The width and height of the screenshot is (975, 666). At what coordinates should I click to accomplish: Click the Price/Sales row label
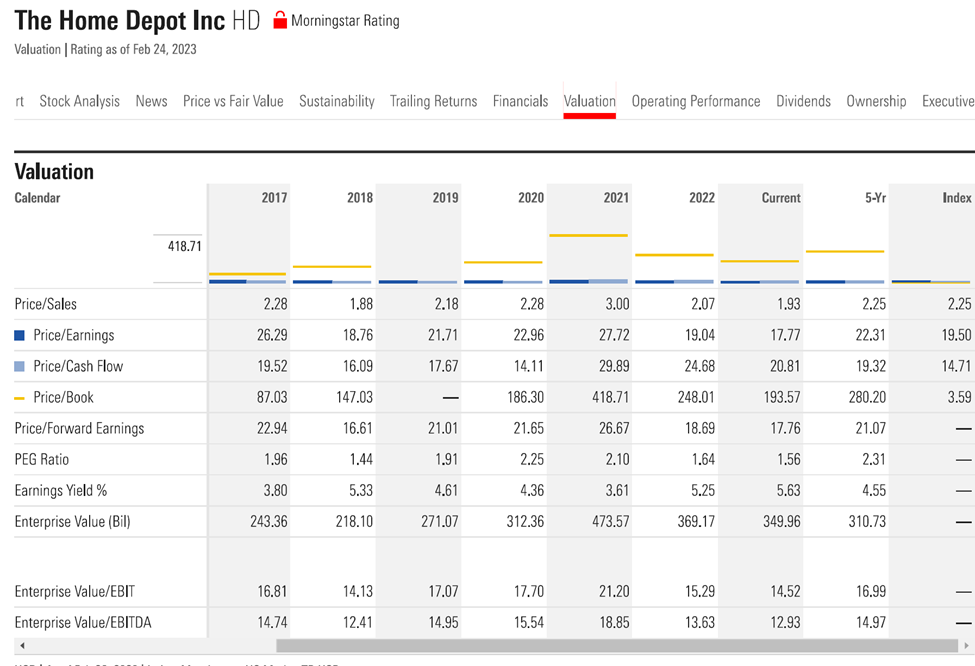45,304
